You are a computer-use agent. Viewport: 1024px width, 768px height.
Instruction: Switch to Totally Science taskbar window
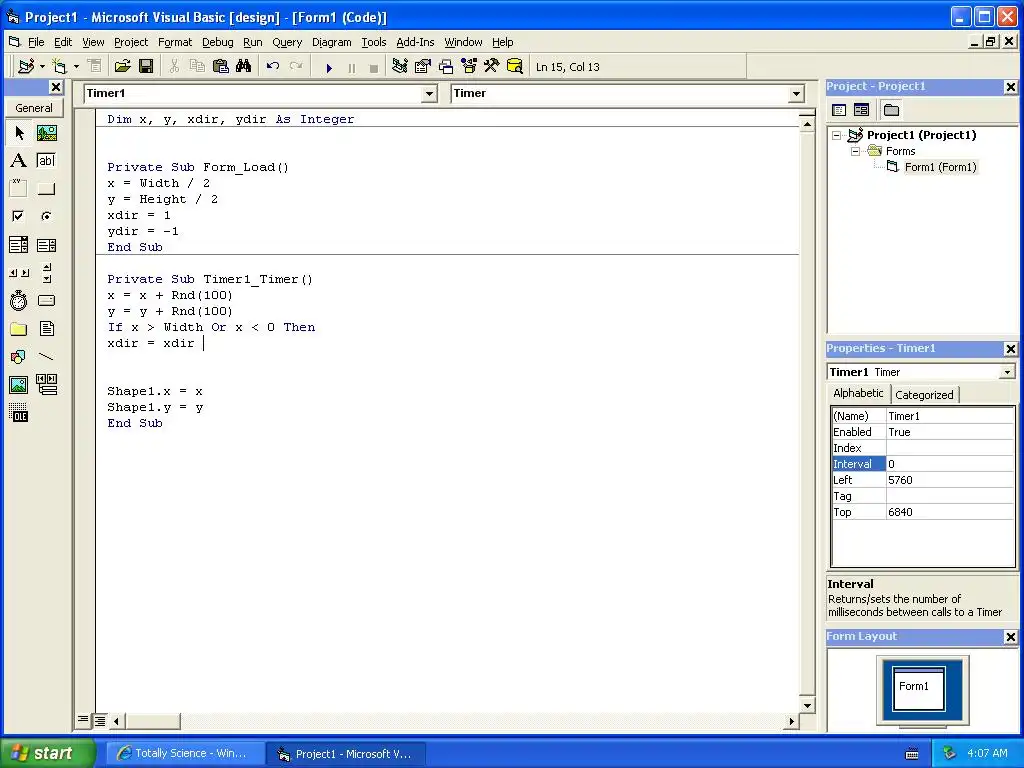click(185, 754)
